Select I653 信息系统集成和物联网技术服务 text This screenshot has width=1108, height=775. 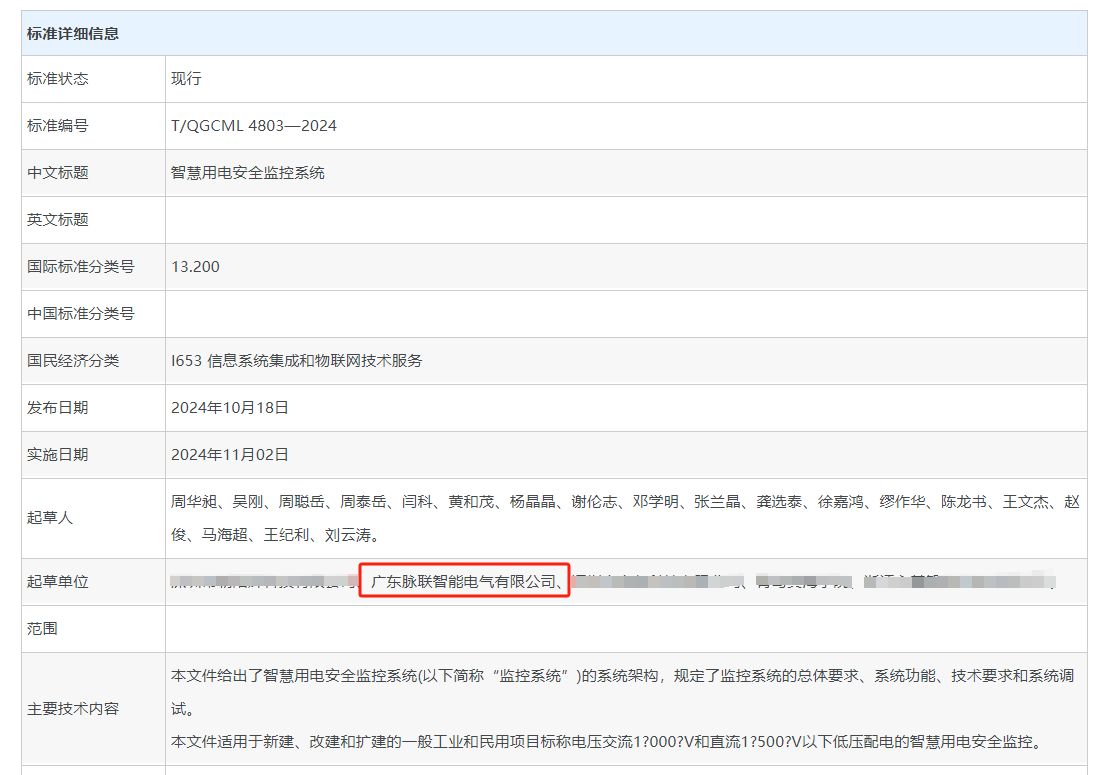point(297,361)
